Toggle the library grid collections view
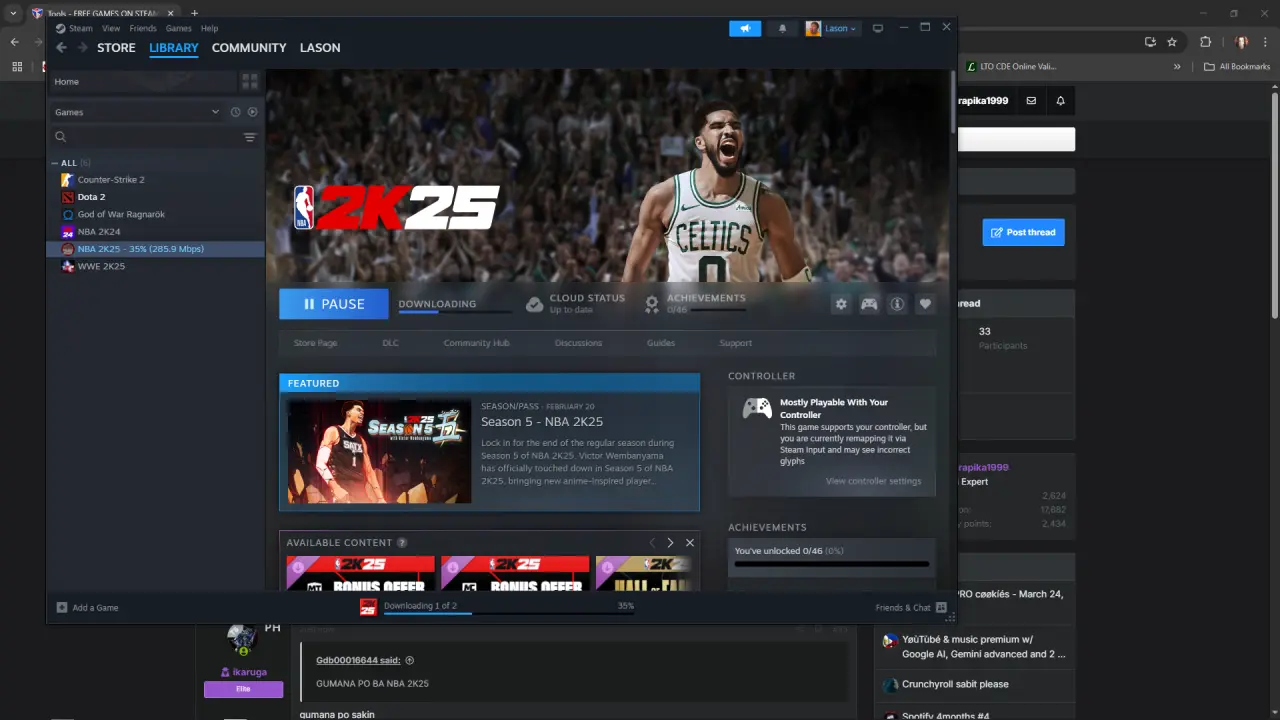 [250, 81]
